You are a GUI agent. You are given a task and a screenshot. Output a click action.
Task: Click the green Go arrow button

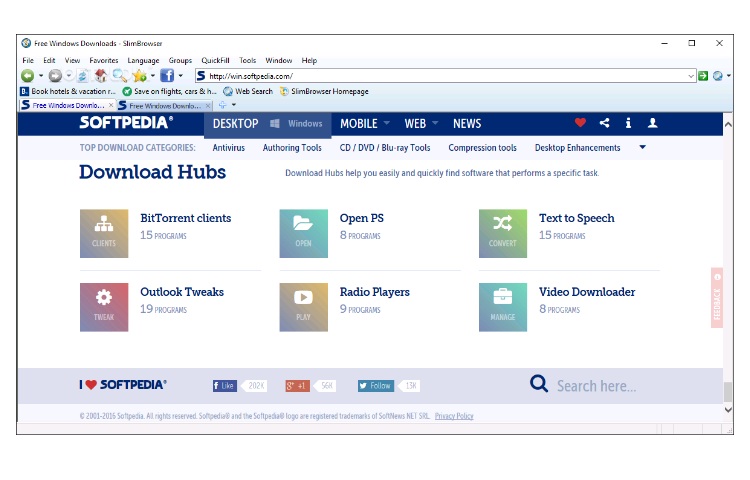pyautogui.click(x=703, y=76)
